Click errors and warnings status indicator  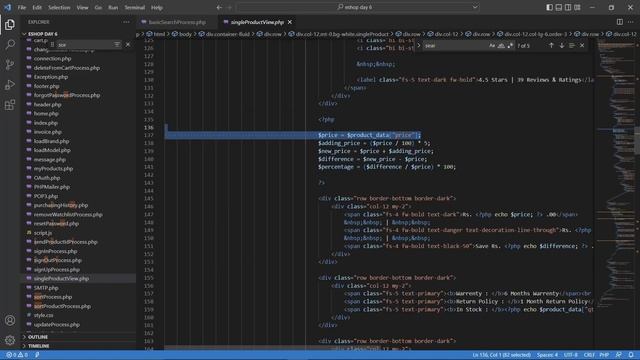(x=17, y=355)
